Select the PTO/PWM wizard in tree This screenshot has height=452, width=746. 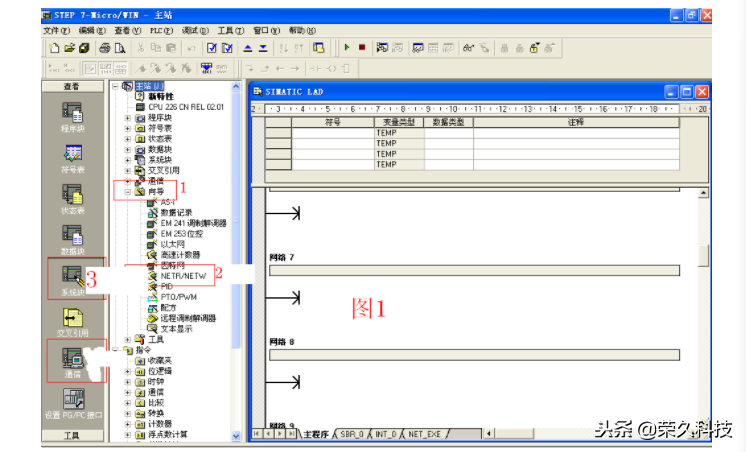pyautogui.click(x=178, y=297)
